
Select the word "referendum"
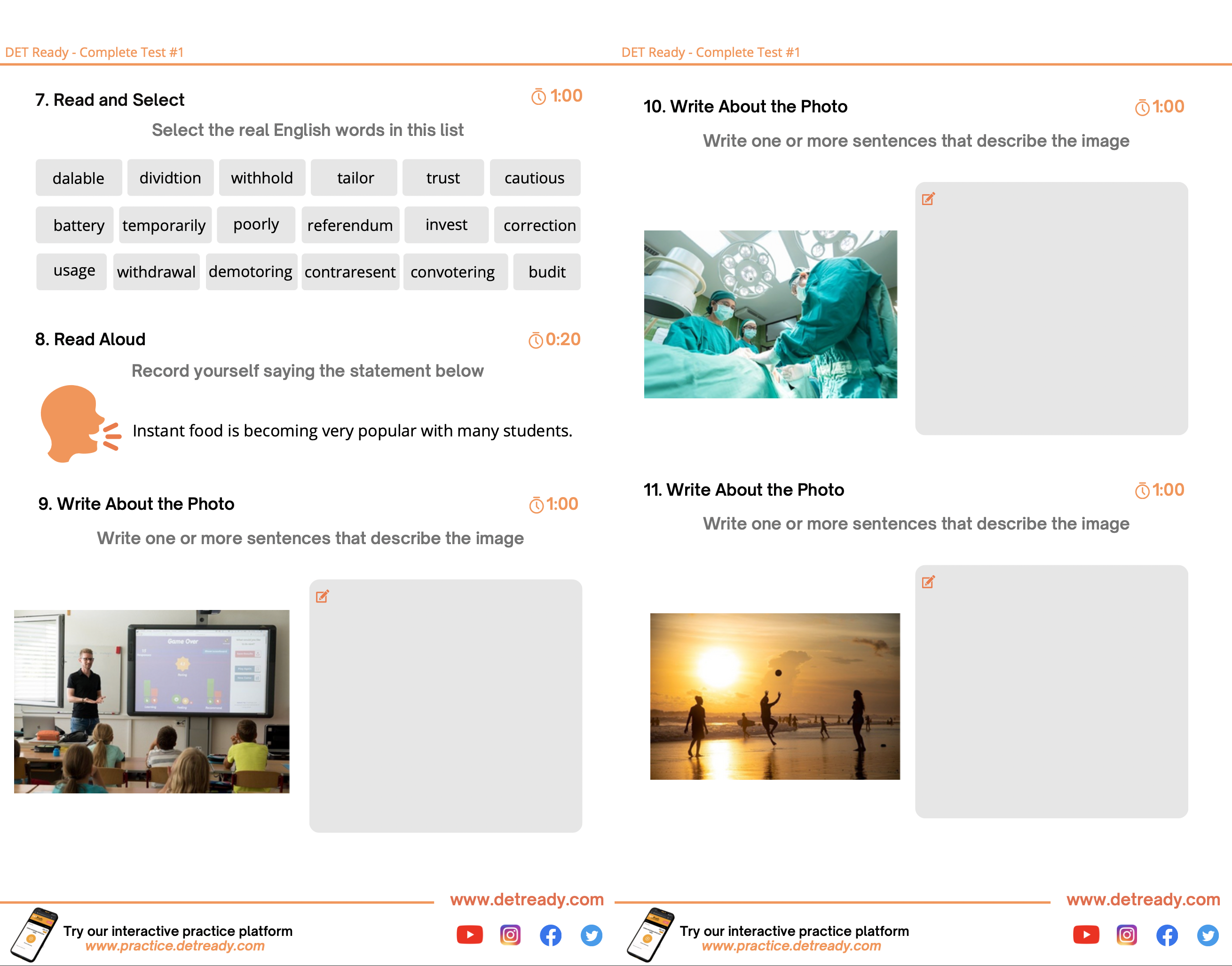[350, 225]
